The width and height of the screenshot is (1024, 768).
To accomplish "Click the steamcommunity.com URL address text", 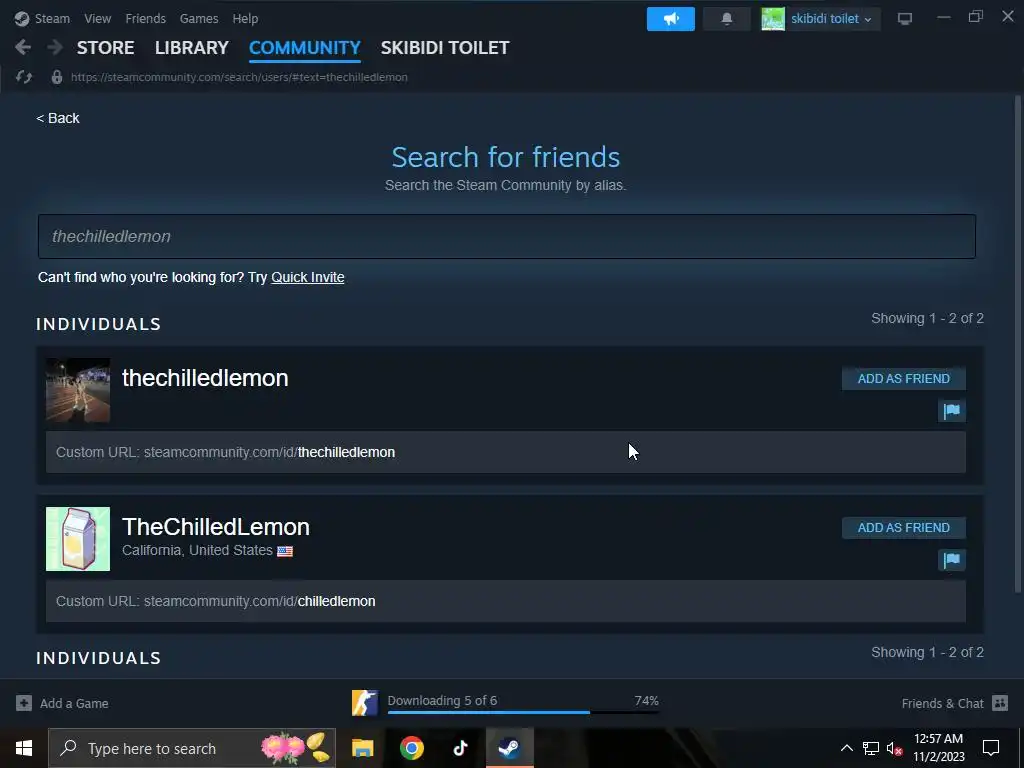I will pyautogui.click(x=239, y=77).
